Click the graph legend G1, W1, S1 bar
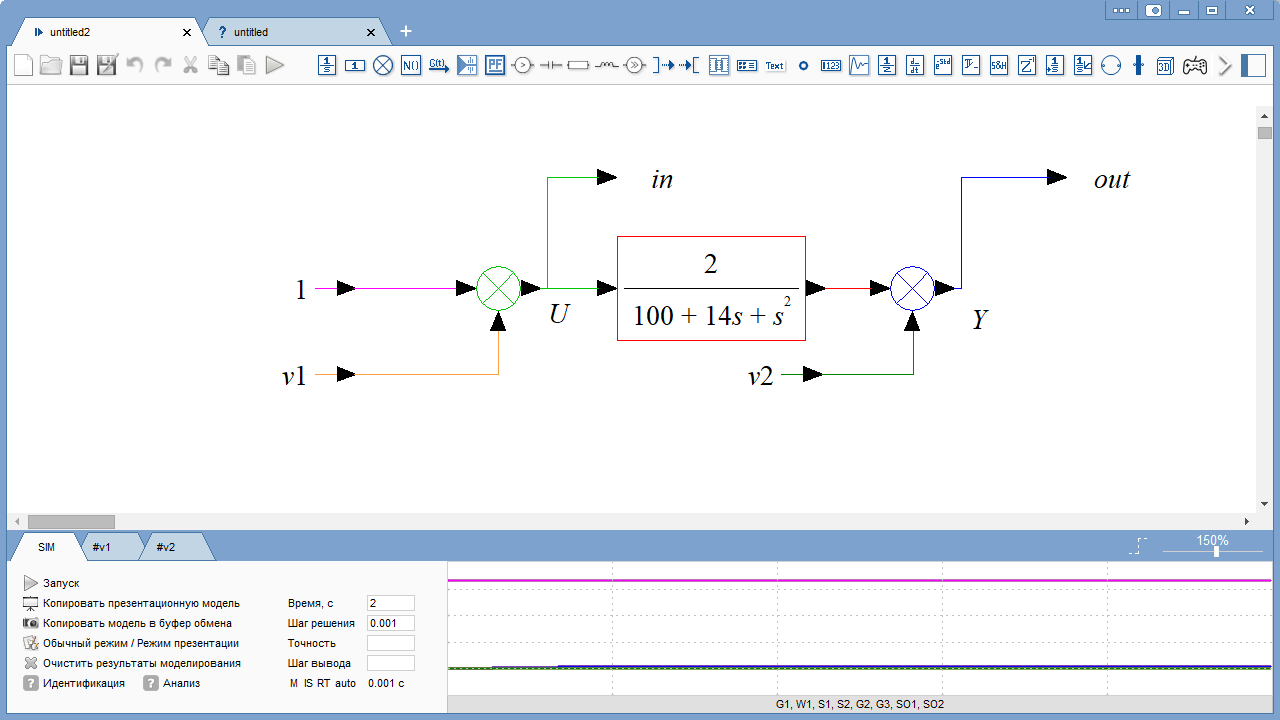This screenshot has width=1280, height=720. 860,704
